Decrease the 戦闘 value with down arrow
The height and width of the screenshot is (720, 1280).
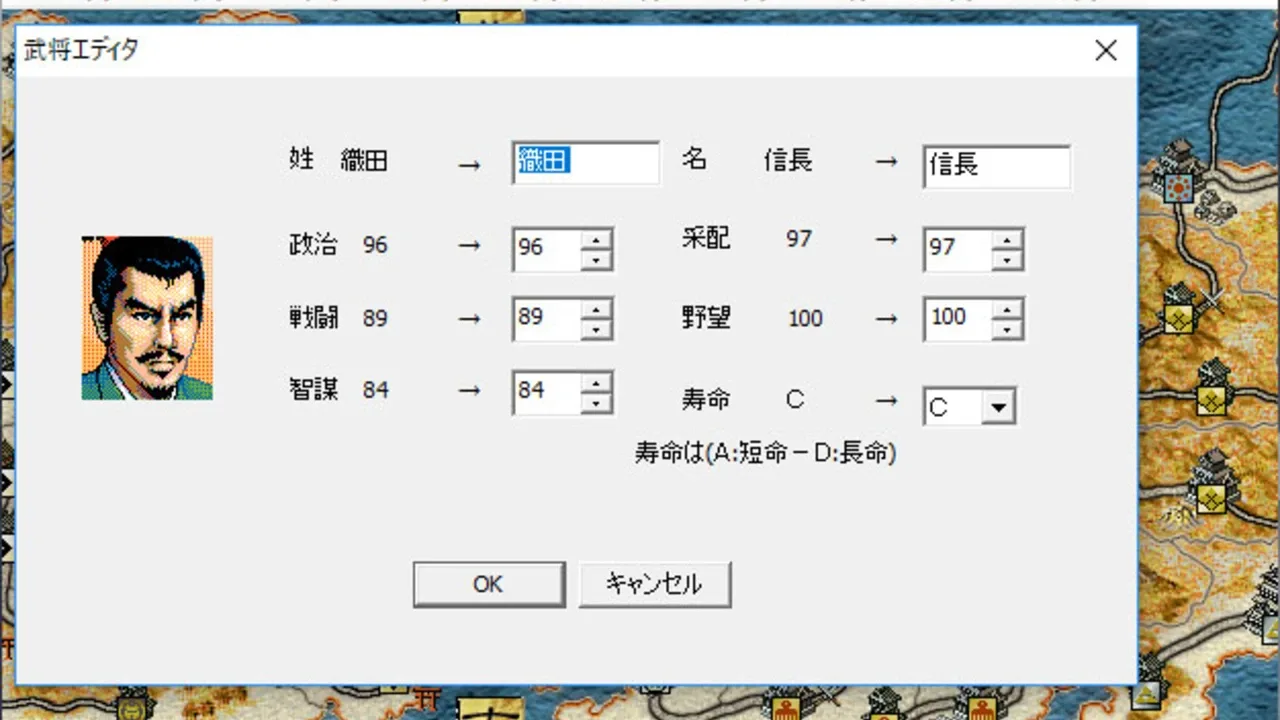(596, 330)
